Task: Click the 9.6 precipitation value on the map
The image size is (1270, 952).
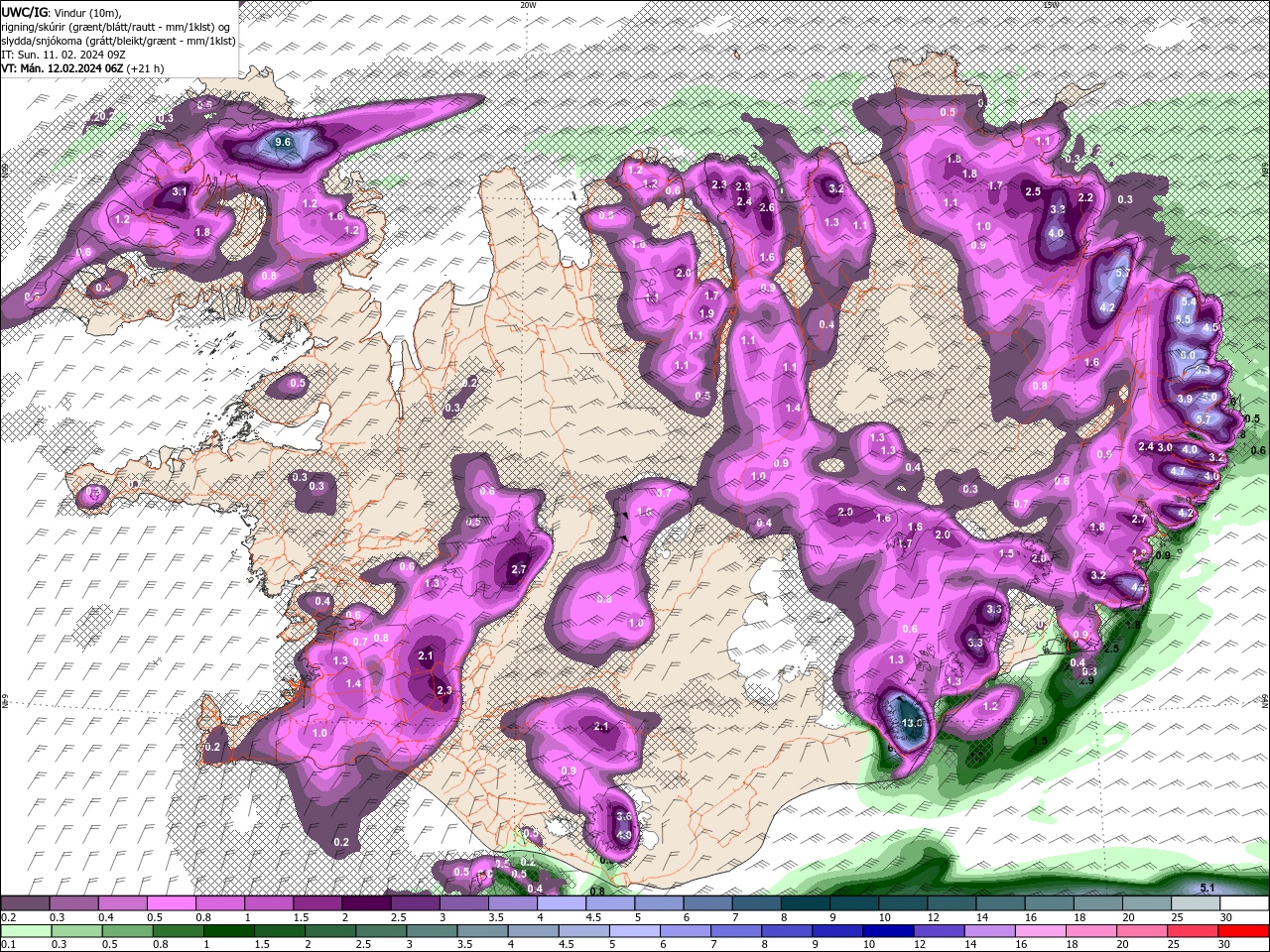Action: coord(283,143)
